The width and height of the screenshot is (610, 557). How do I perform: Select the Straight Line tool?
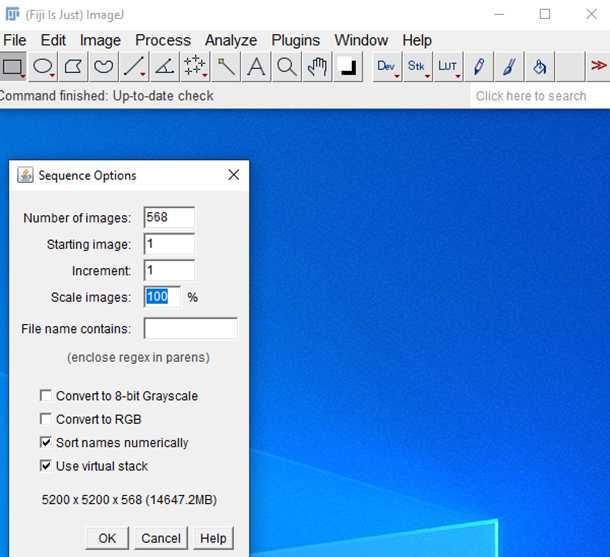[134, 67]
